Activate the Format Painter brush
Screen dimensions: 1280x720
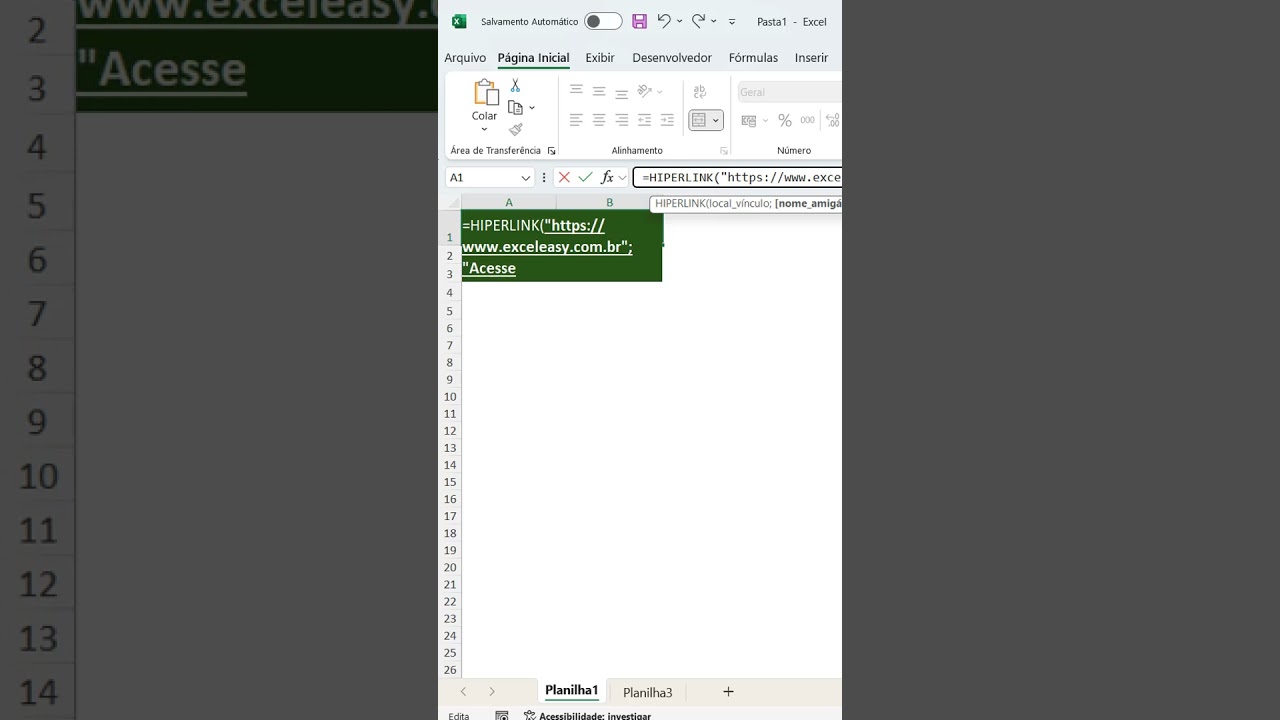(x=515, y=129)
